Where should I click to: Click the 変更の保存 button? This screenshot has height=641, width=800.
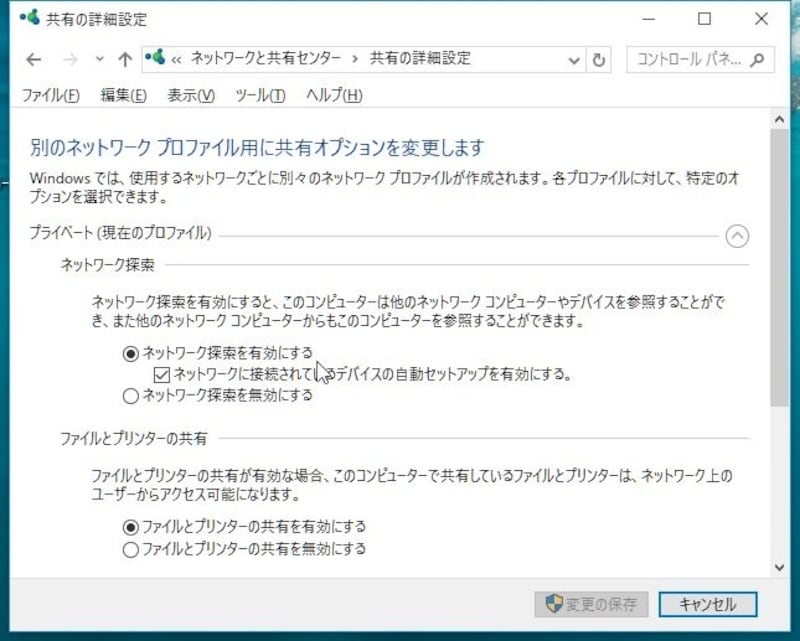pos(591,605)
